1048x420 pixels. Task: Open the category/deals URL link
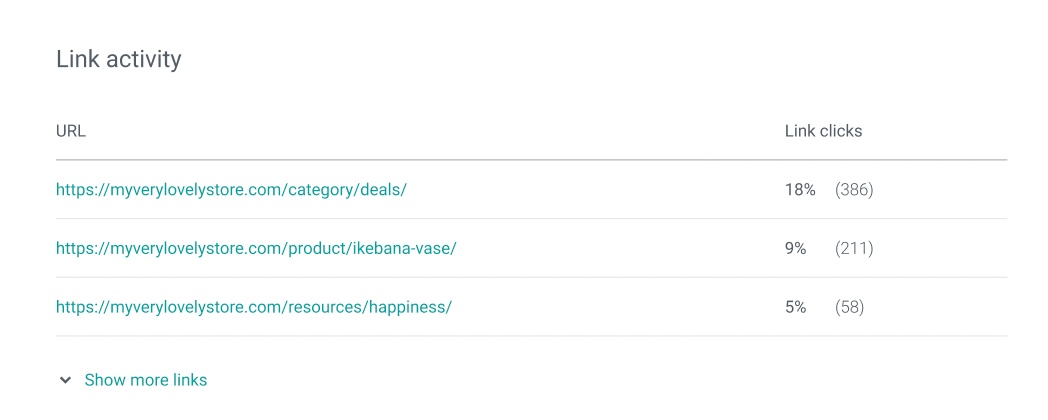tap(231, 190)
